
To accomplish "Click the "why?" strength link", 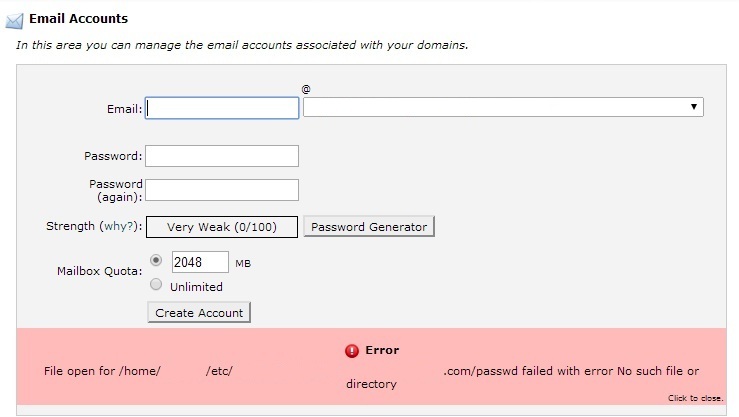I will [118, 227].
